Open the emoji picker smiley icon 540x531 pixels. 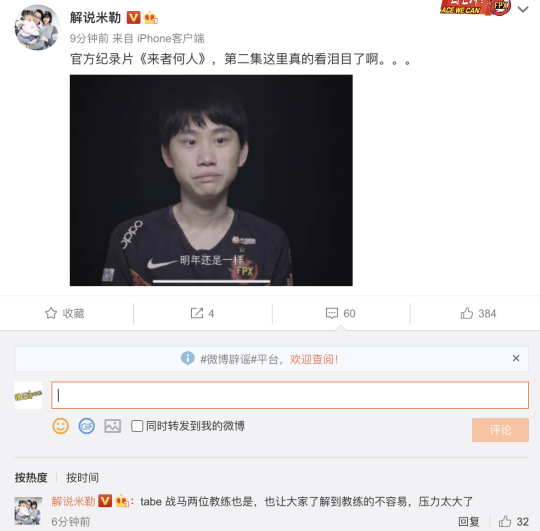[x=60, y=426]
